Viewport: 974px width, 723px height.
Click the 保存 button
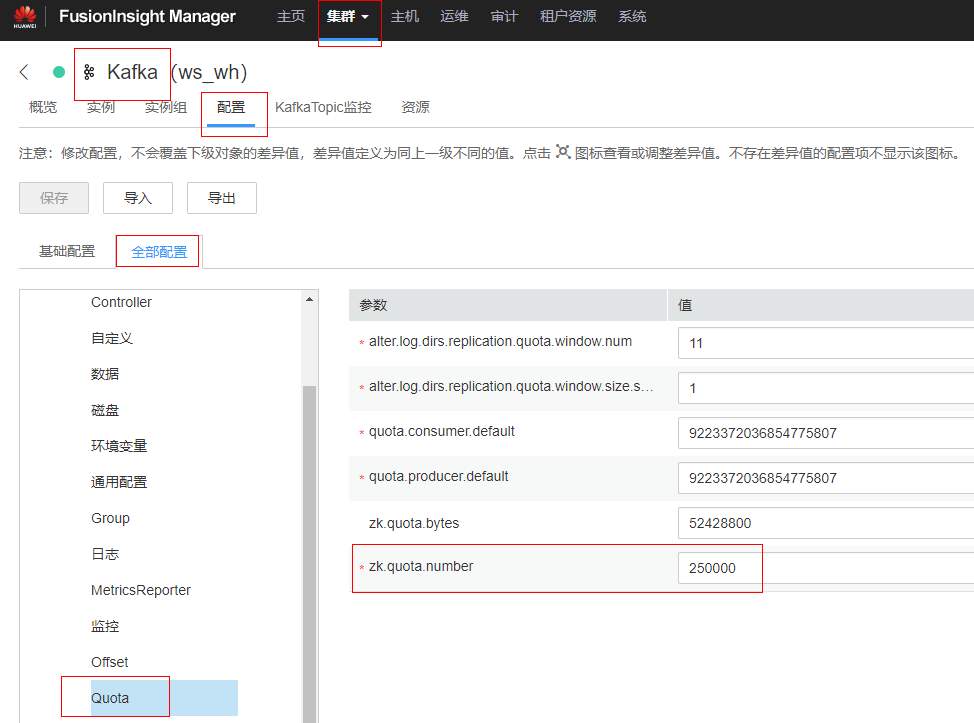coord(54,198)
